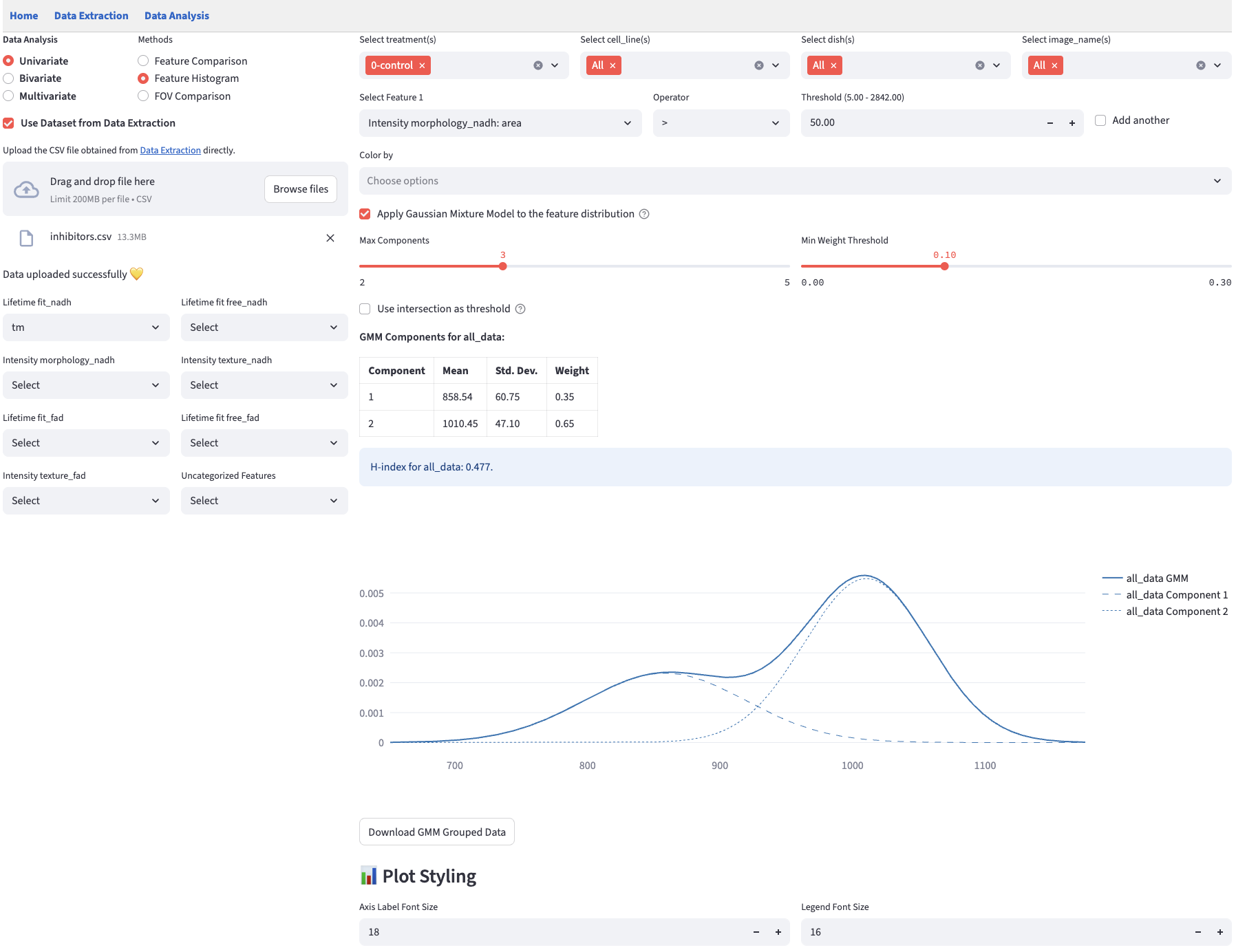1236x952 pixels.
Task: Decrease Axis Label Font Size with minus
Action: 756,932
